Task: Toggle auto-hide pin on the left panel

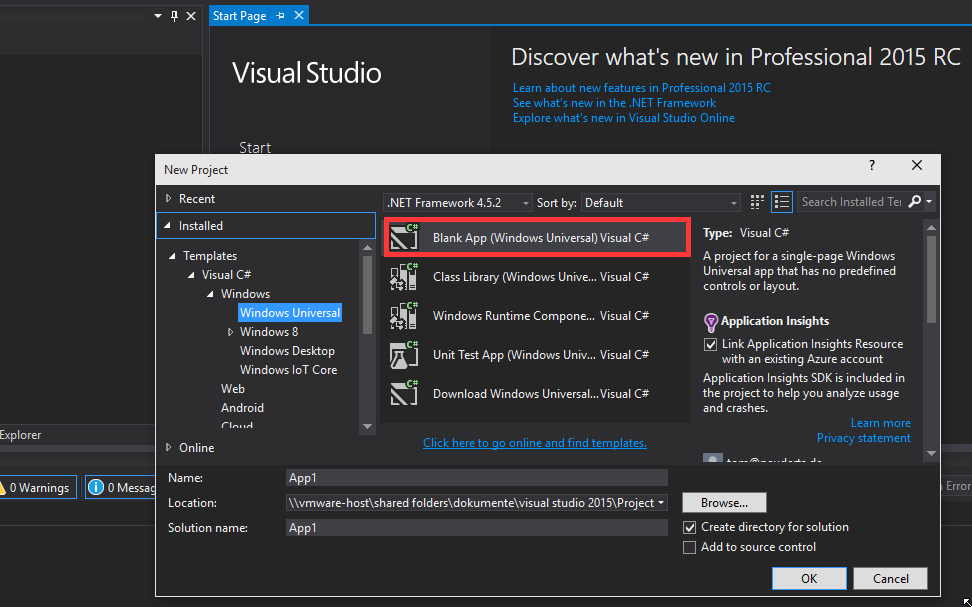Action: (174, 16)
